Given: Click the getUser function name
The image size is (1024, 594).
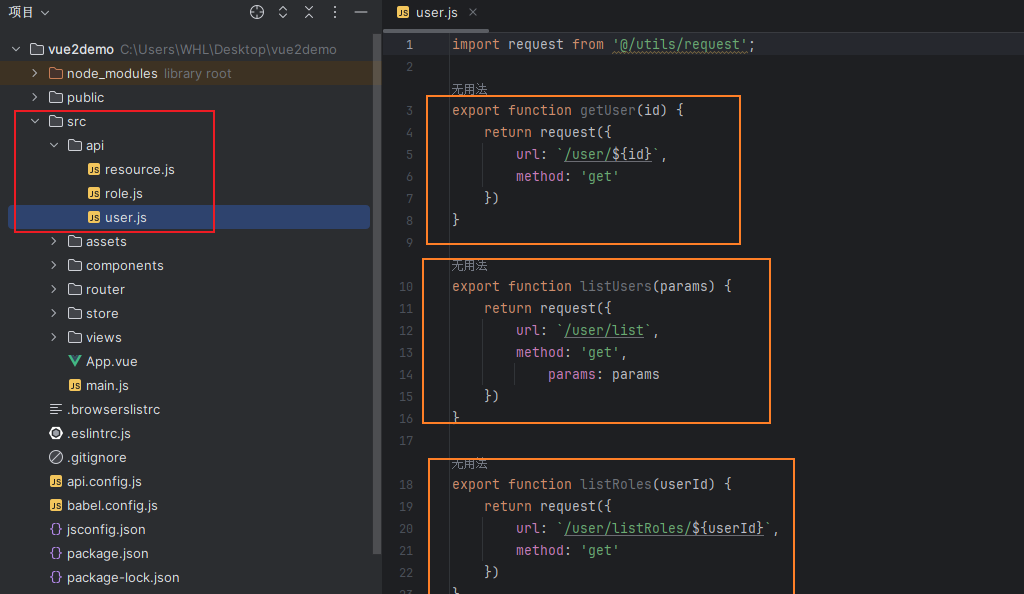Looking at the screenshot, I should [x=608, y=110].
